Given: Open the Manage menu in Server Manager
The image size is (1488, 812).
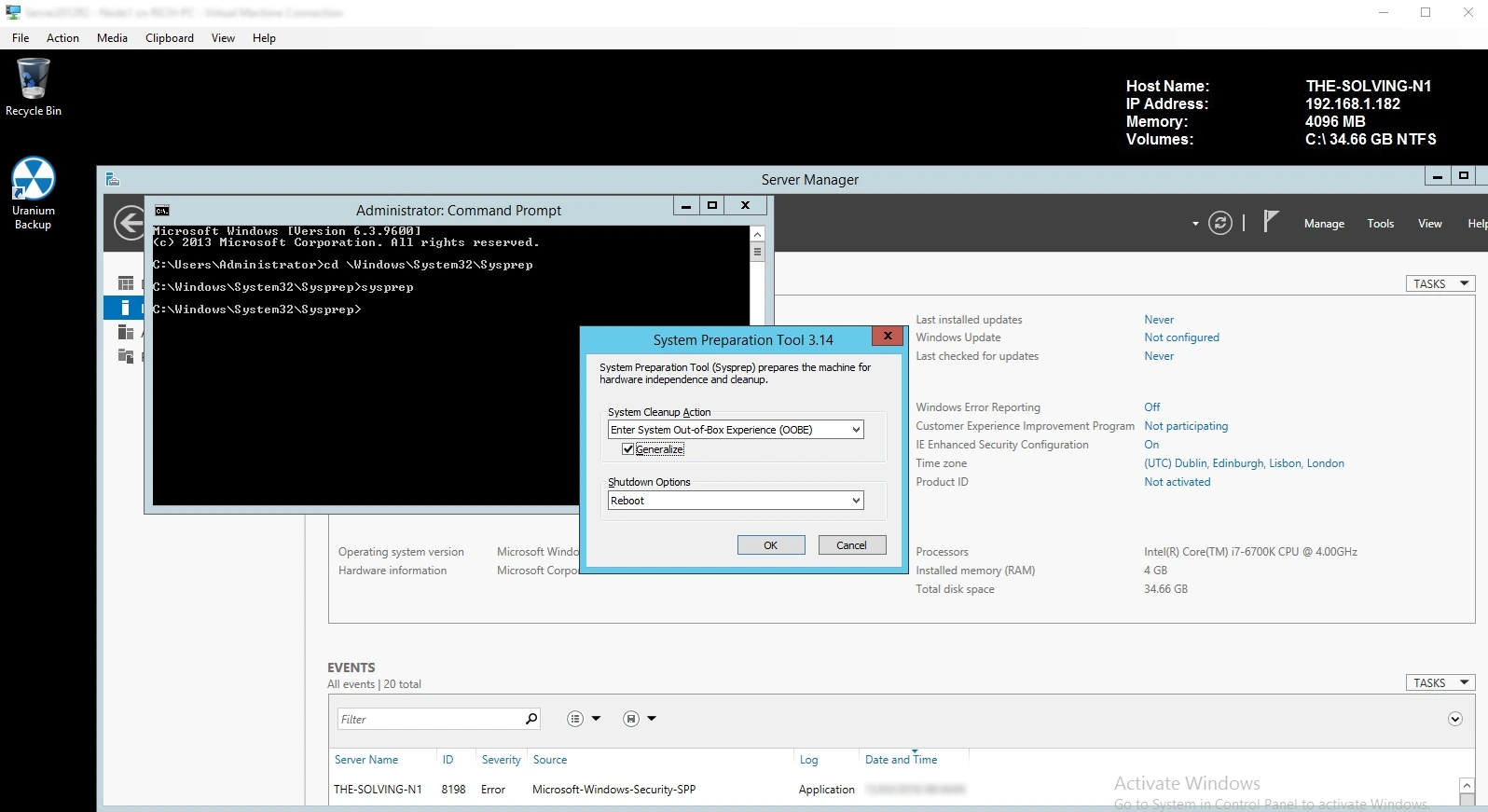Looking at the screenshot, I should click(x=1324, y=224).
